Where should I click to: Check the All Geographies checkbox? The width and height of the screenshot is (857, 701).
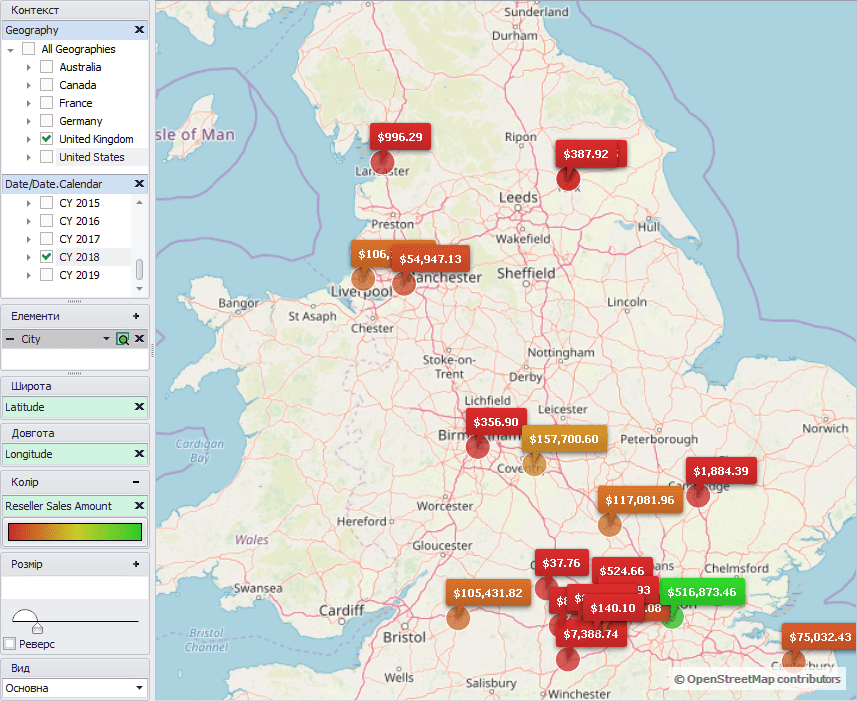point(28,49)
